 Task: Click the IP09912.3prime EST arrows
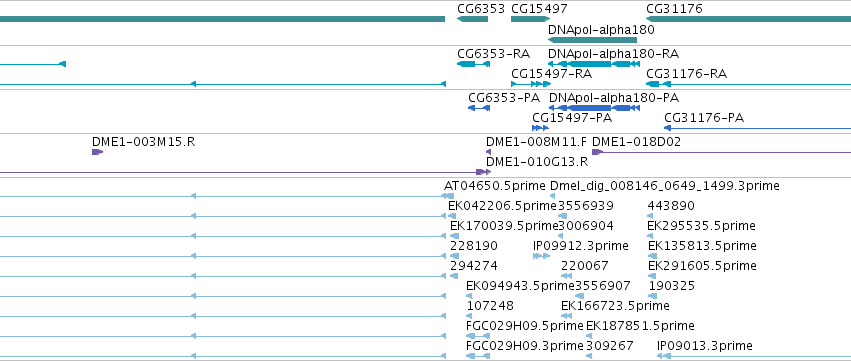[x=541, y=256]
